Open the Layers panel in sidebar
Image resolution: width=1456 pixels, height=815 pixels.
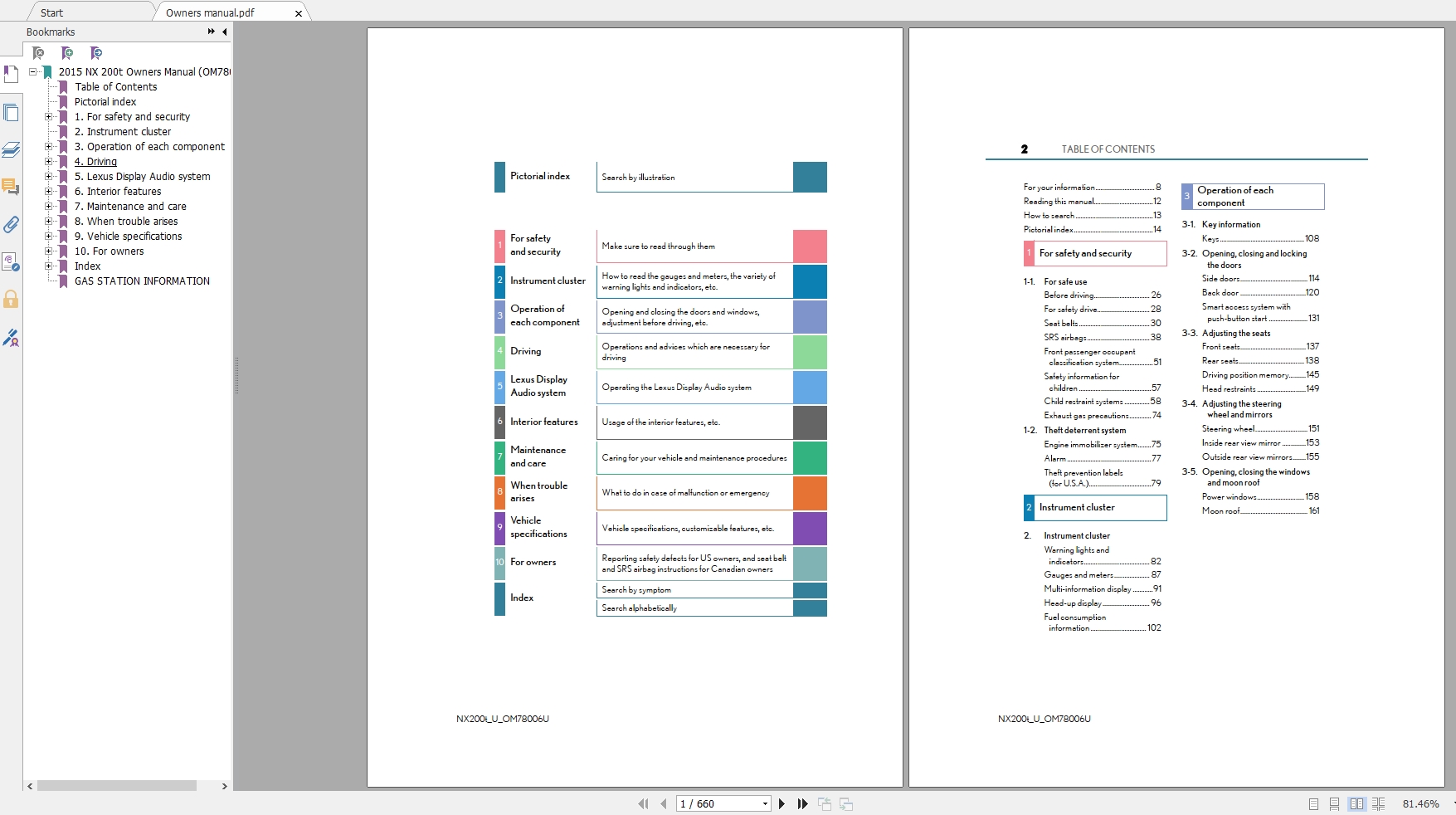coord(11,149)
